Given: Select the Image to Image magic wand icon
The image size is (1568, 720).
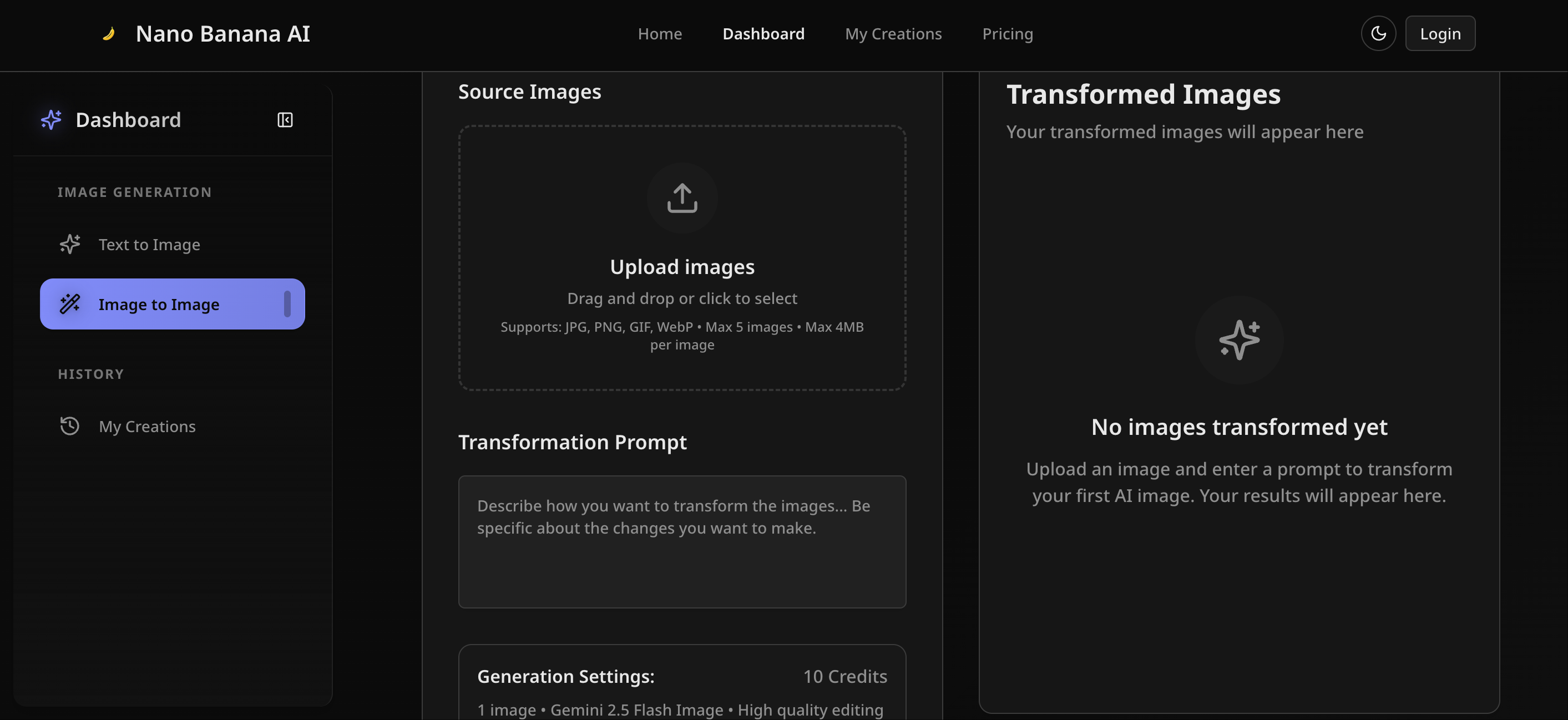Looking at the screenshot, I should pyautogui.click(x=70, y=304).
